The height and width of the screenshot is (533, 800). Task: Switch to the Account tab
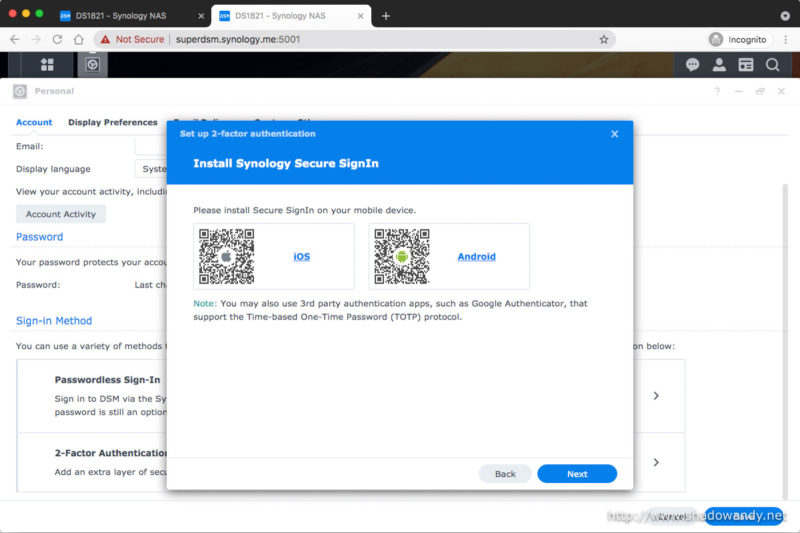[34, 122]
